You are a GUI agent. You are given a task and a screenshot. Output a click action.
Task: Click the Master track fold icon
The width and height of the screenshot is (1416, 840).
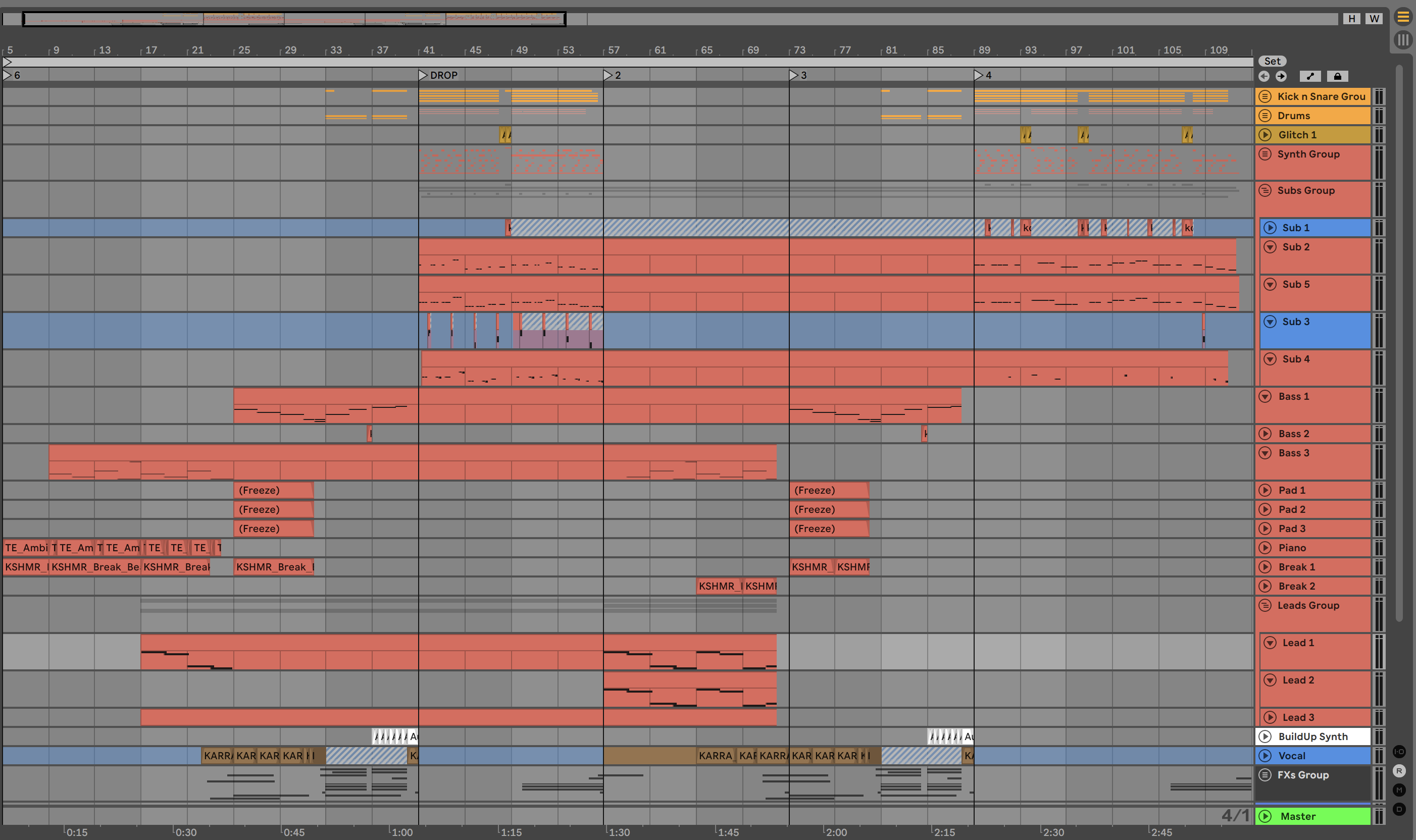click(x=1266, y=816)
